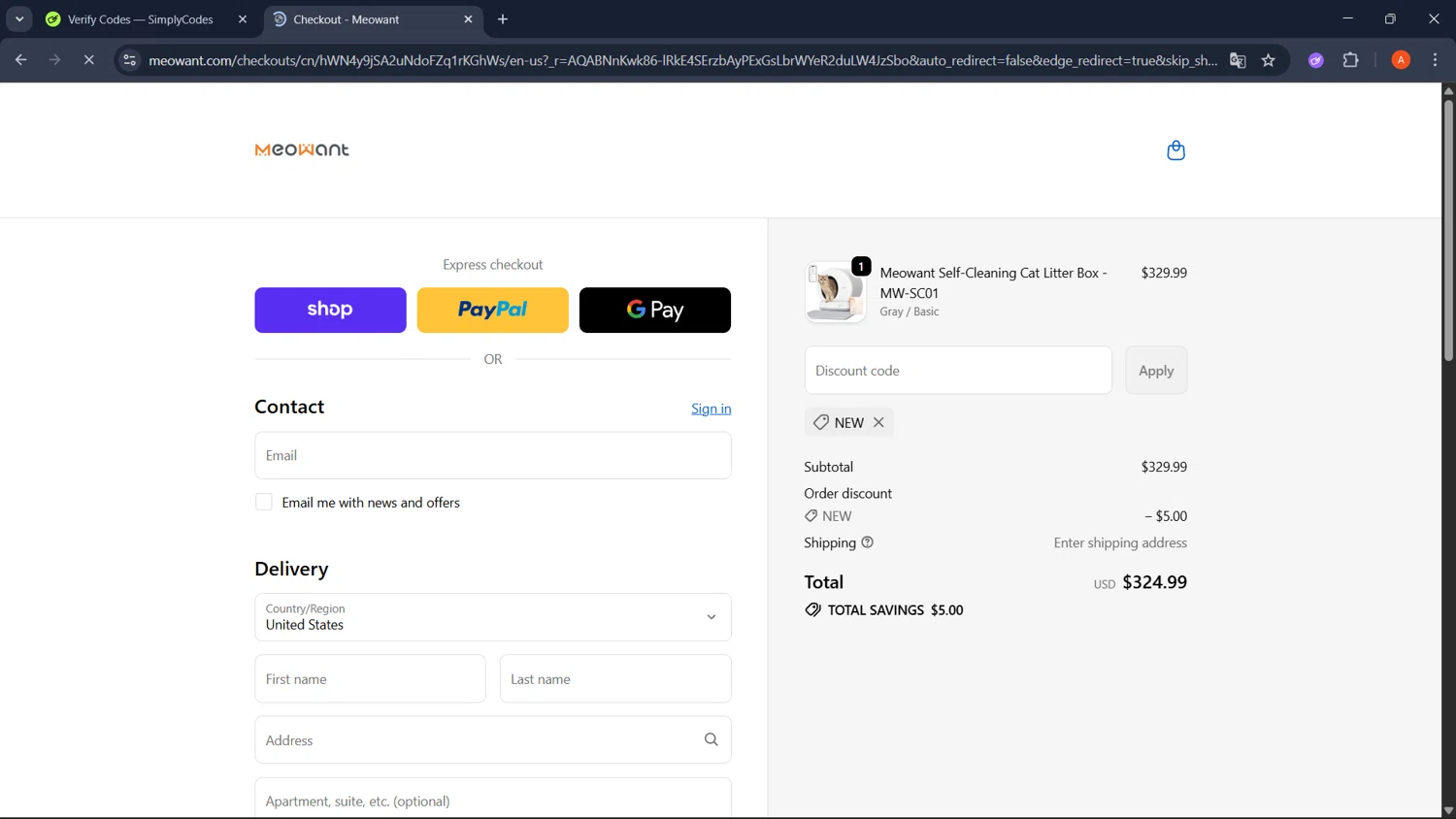Click the scrollbar down arrow
The image size is (1456, 819).
pos(1448,811)
